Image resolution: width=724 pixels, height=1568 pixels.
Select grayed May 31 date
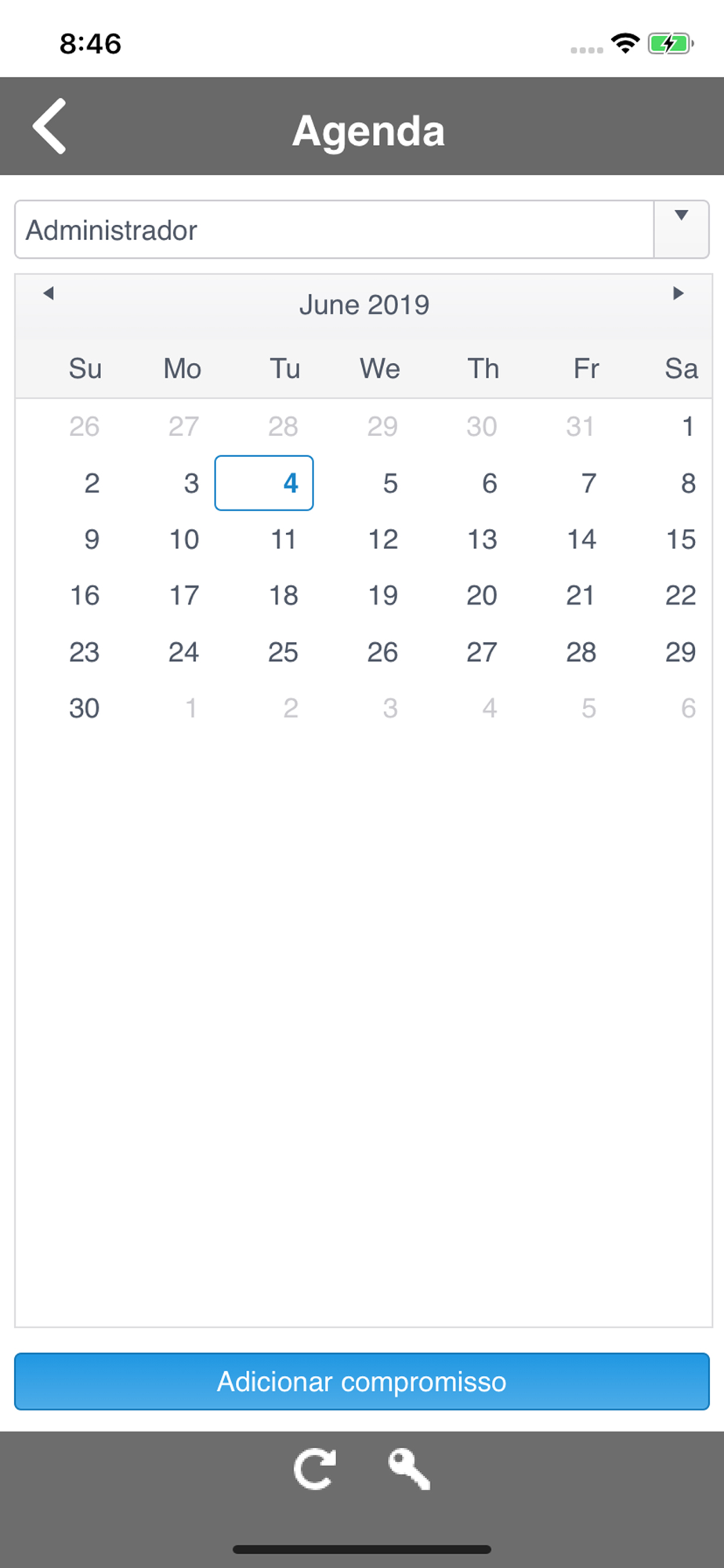coord(581,426)
